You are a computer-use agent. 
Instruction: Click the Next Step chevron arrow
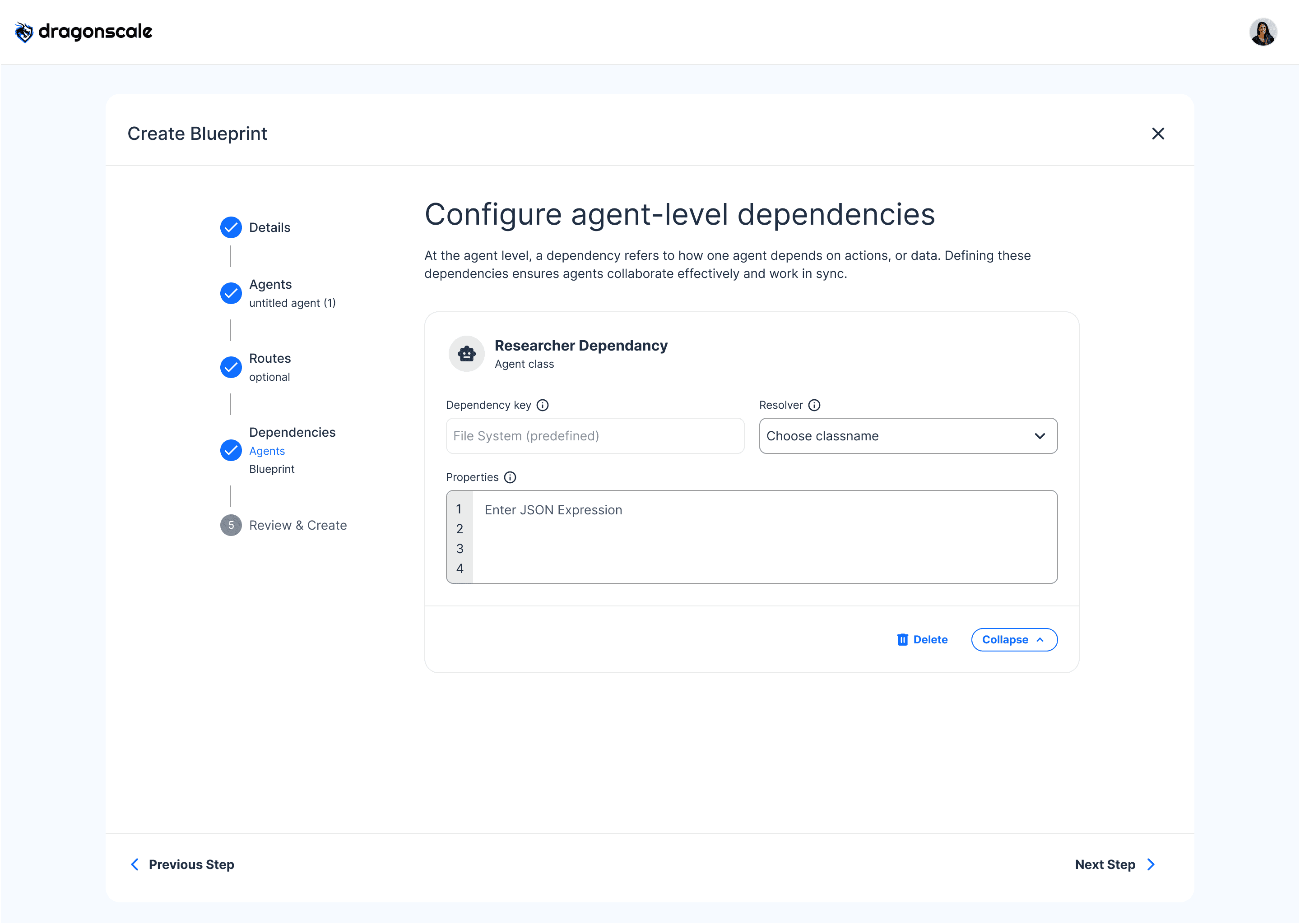tap(1151, 865)
